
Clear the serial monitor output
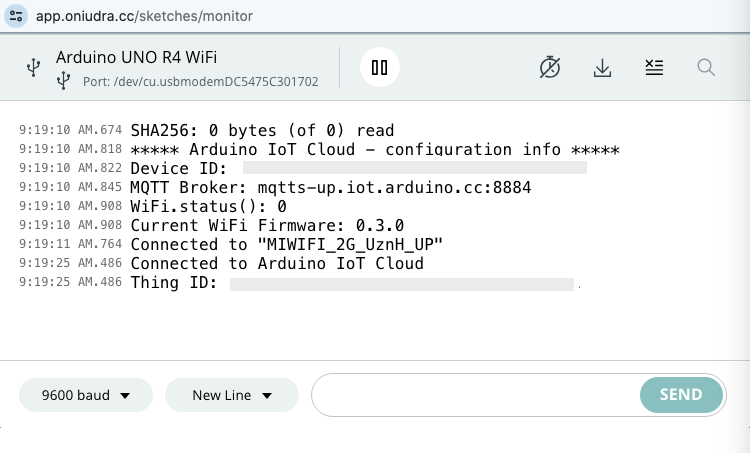point(654,67)
